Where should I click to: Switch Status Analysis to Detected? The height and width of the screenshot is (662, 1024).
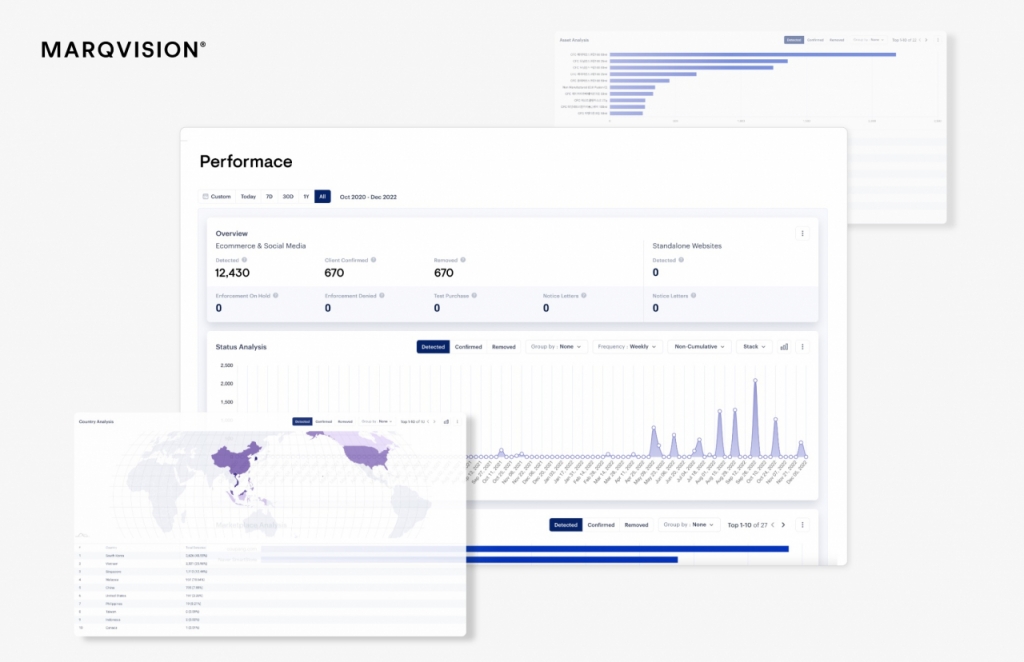tap(433, 347)
